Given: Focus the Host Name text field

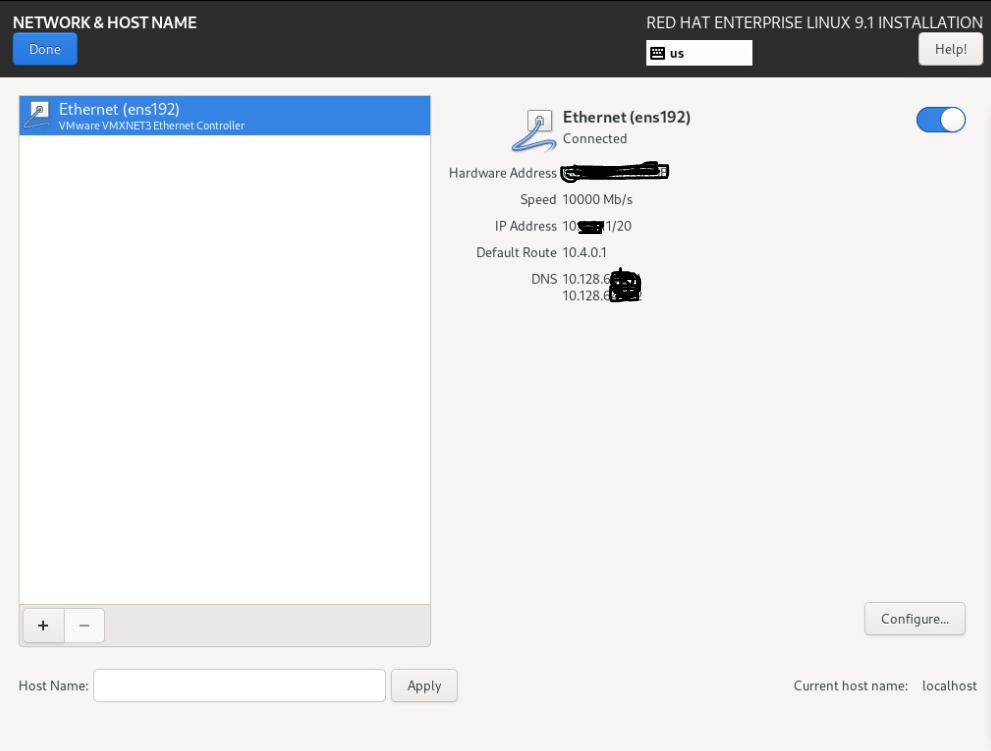Looking at the screenshot, I should [x=239, y=685].
